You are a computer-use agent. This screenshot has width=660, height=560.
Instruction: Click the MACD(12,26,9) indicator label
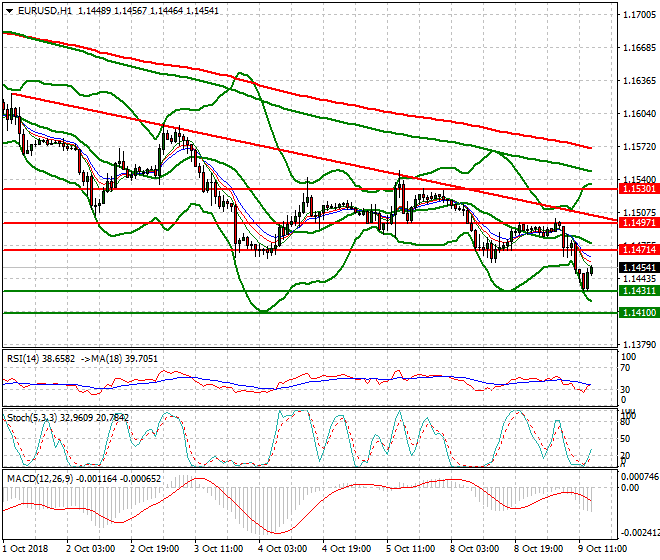coord(41,479)
